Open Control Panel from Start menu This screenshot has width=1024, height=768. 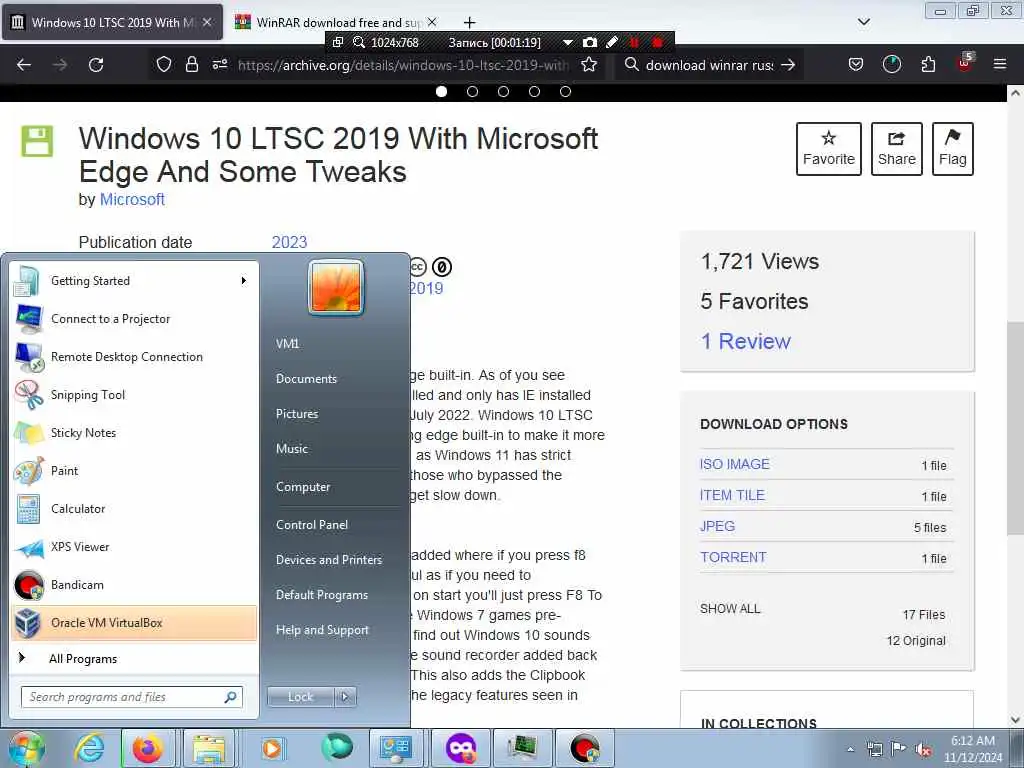(x=312, y=524)
